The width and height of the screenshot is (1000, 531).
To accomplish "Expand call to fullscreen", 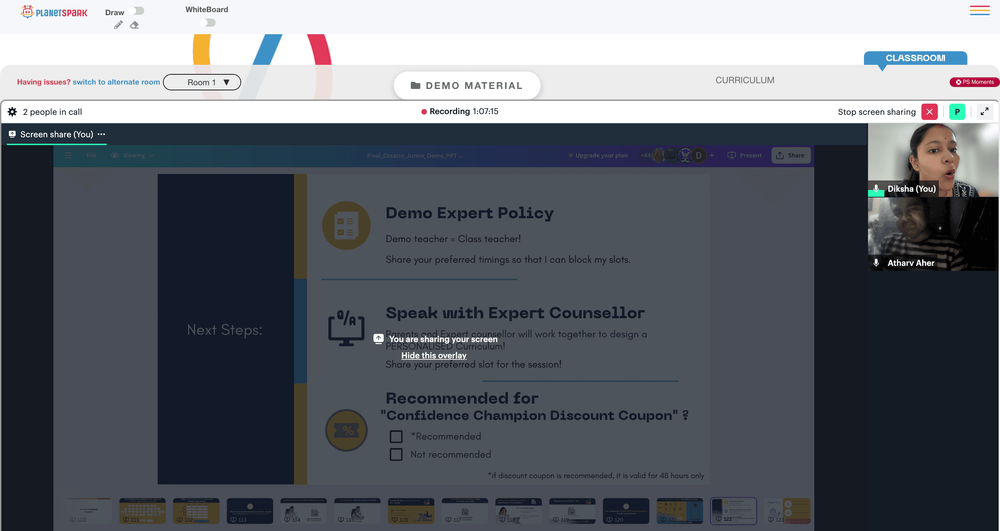I will point(985,112).
